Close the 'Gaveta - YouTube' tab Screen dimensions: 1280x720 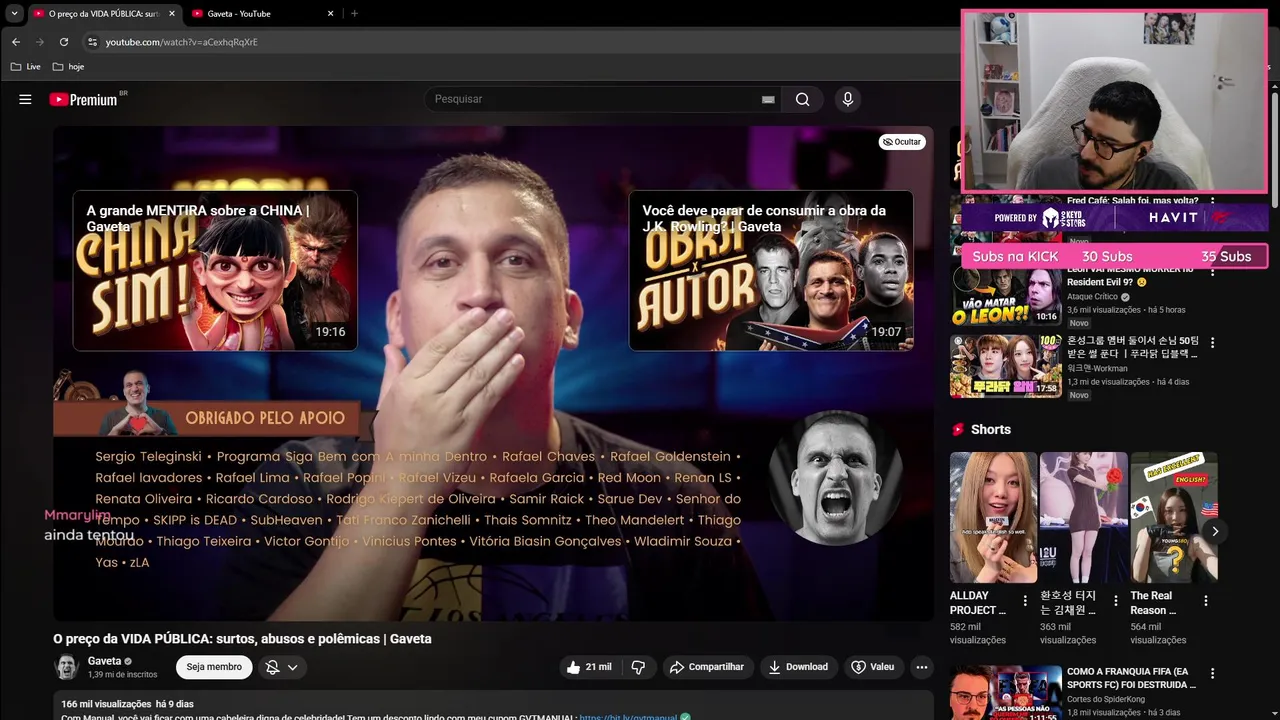click(x=331, y=14)
